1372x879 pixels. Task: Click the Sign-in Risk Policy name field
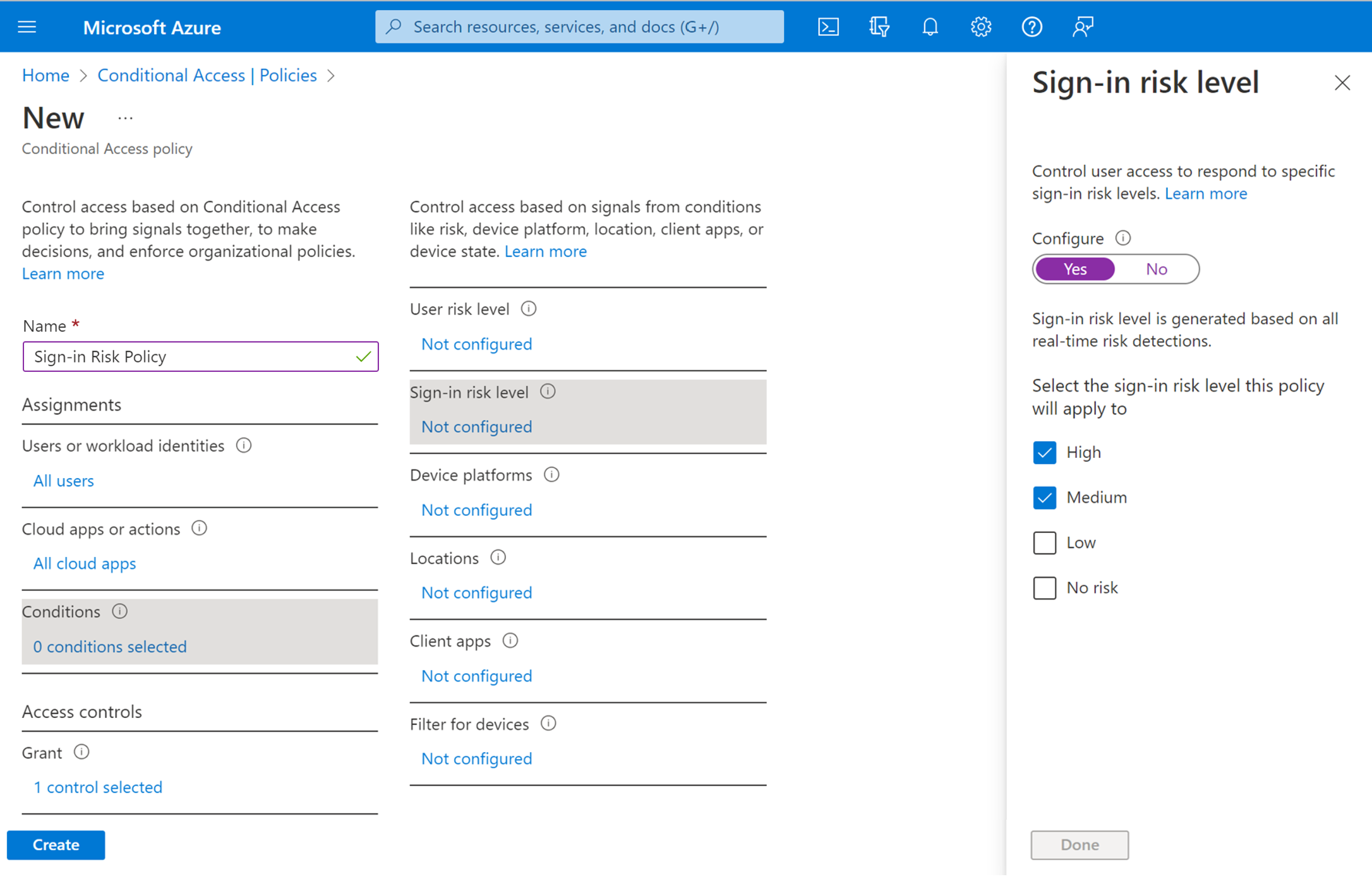pyautogui.click(x=200, y=356)
